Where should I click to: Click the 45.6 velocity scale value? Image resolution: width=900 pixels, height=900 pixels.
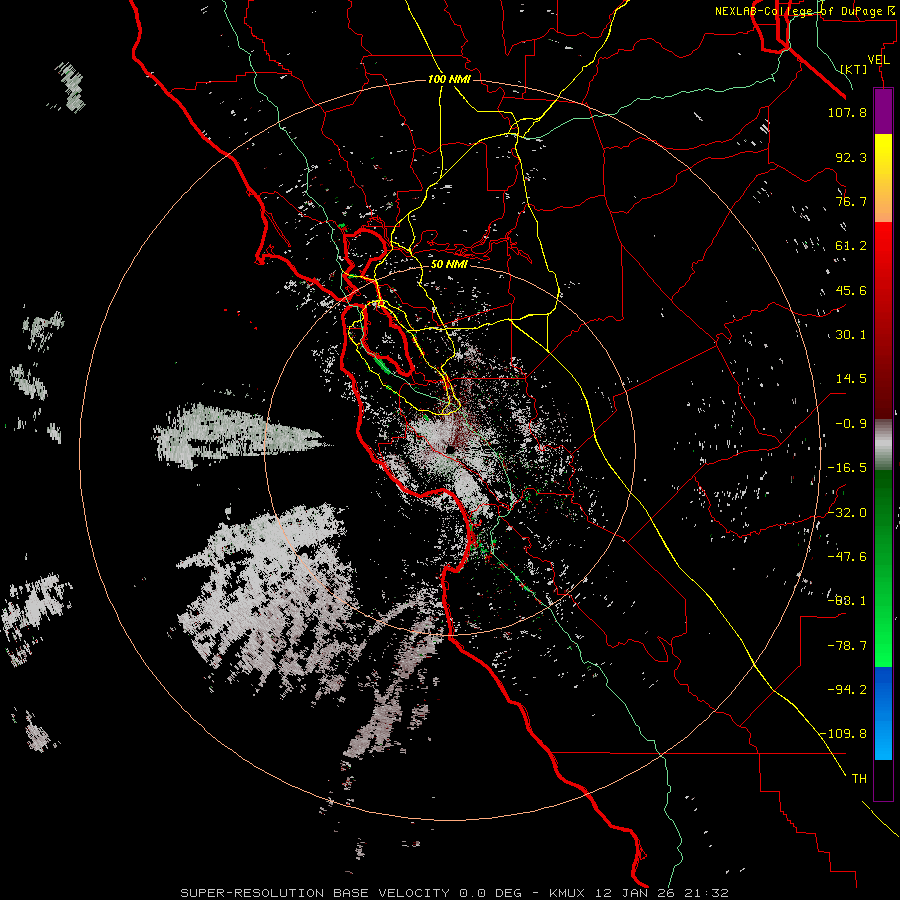(851, 290)
